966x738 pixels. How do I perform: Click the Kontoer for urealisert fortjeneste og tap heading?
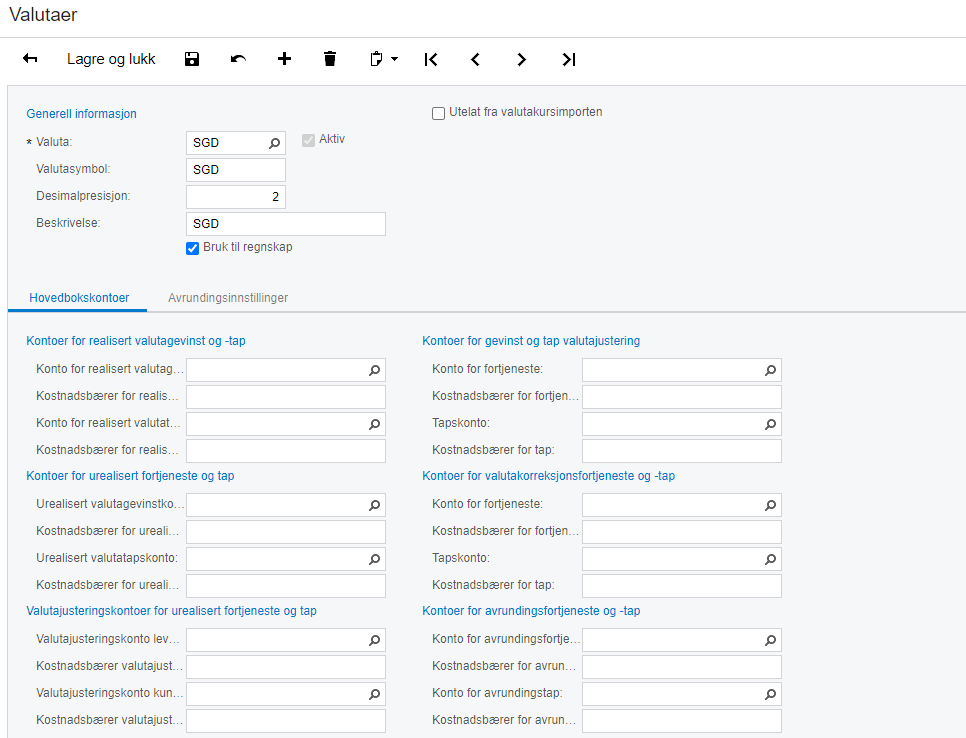click(130, 476)
